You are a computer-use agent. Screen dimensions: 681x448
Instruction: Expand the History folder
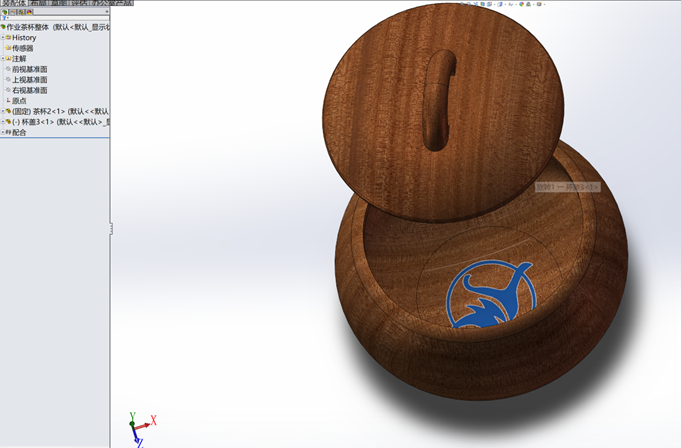[3, 38]
